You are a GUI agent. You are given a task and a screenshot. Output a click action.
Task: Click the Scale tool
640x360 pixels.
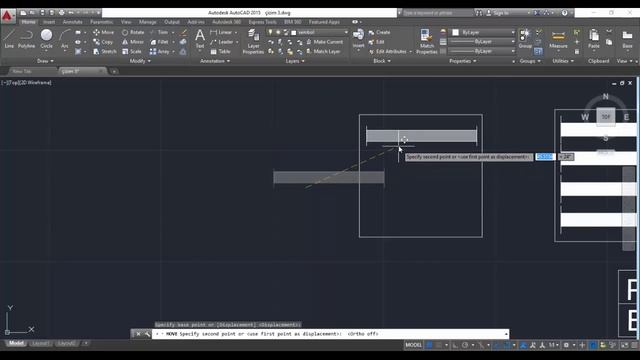tap(131, 52)
